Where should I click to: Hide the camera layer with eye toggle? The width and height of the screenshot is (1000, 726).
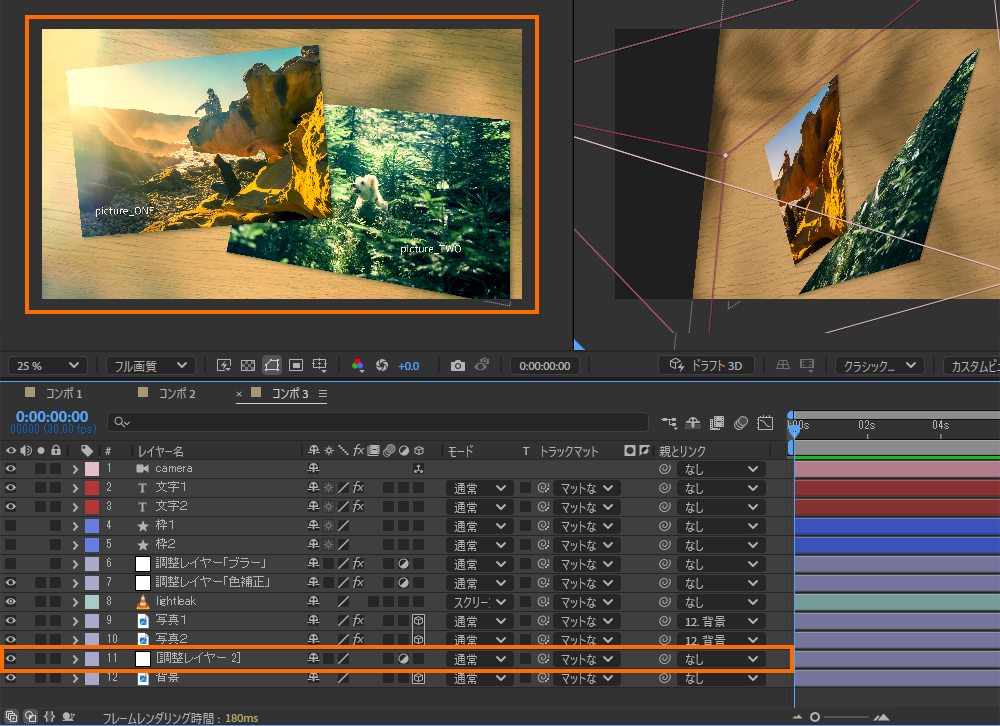pyautogui.click(x=11, y=468)
